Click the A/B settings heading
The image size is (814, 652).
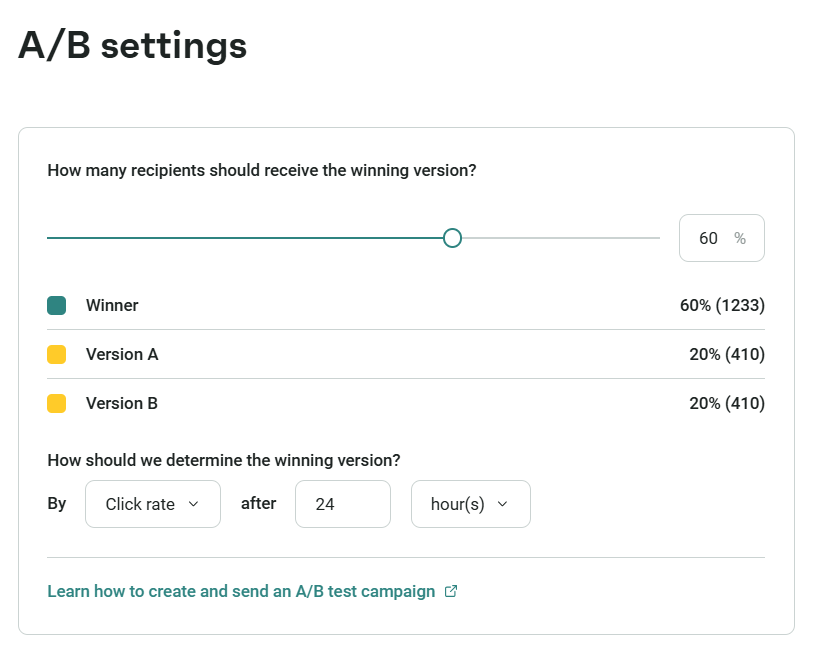coord(132,46)
